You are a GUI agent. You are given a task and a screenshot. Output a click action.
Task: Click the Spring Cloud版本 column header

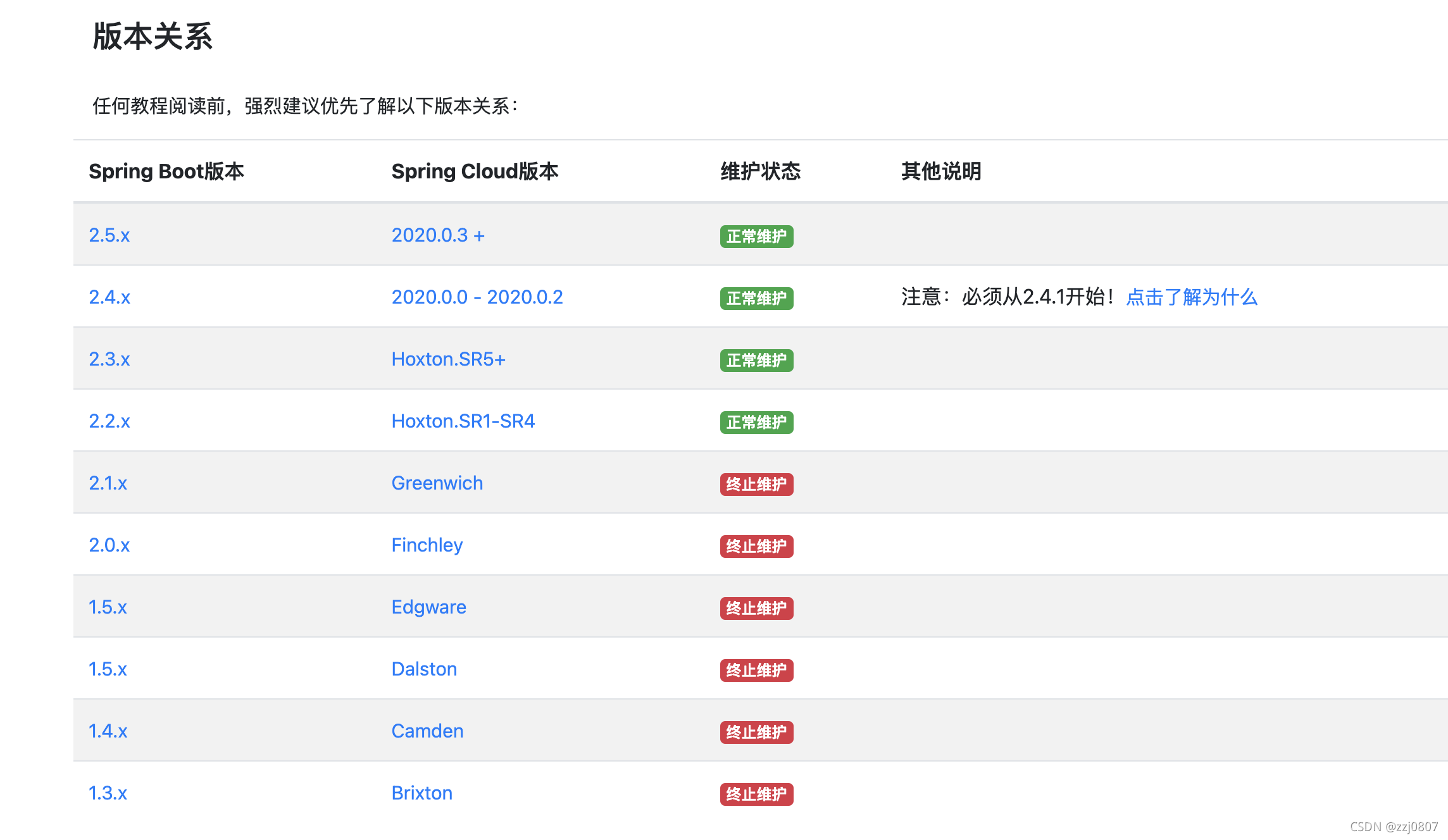(475, 171)
